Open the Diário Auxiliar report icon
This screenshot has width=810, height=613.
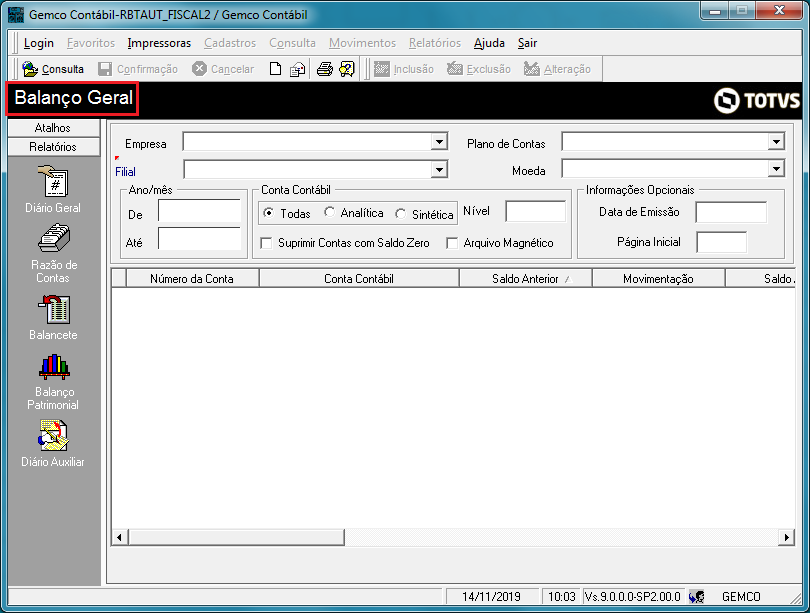53,435
